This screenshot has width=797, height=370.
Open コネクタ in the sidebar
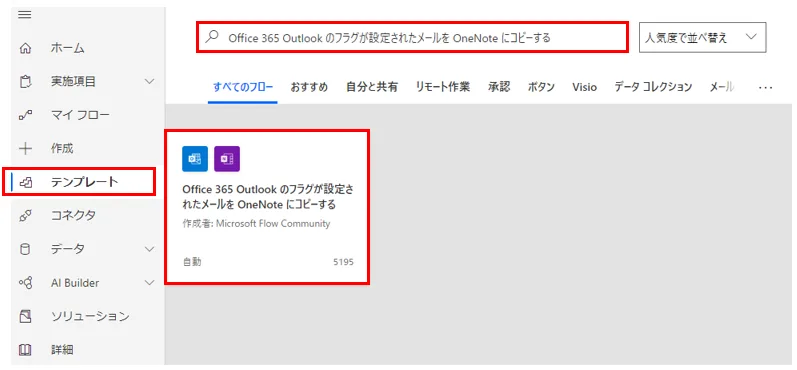(73, 215)
